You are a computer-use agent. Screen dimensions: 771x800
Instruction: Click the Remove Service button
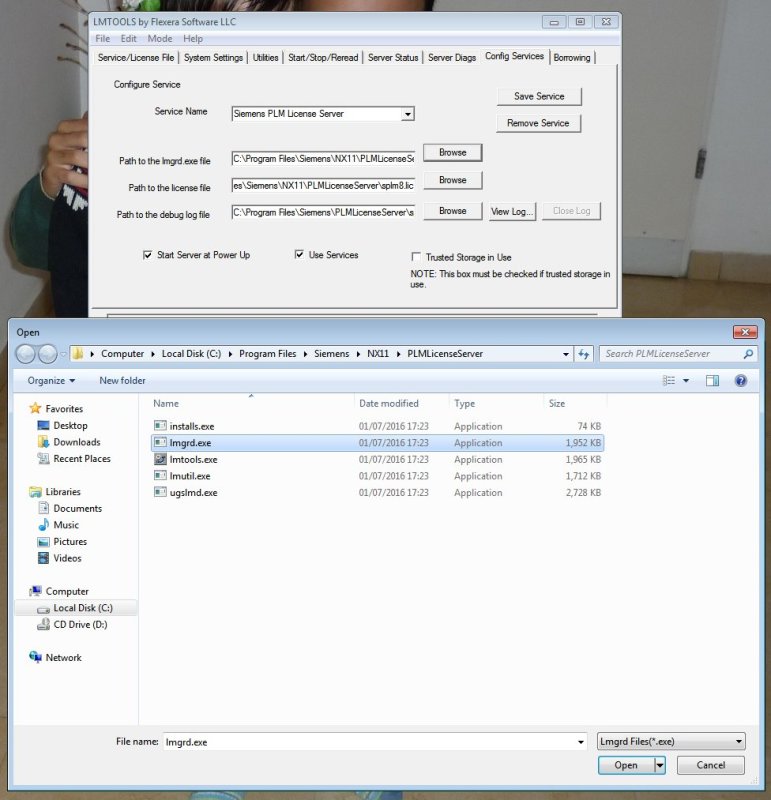coord(538,123)
